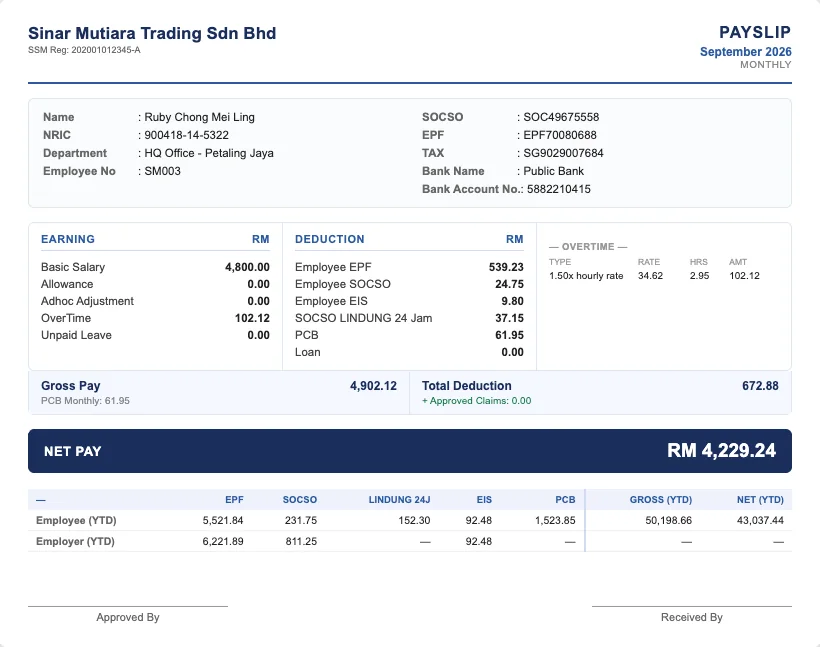Image resolution: width=820 pixels, height=647 pixels.
Task: Select the Employee YTD EPF value 5,521.84
Action: point(223,520)
